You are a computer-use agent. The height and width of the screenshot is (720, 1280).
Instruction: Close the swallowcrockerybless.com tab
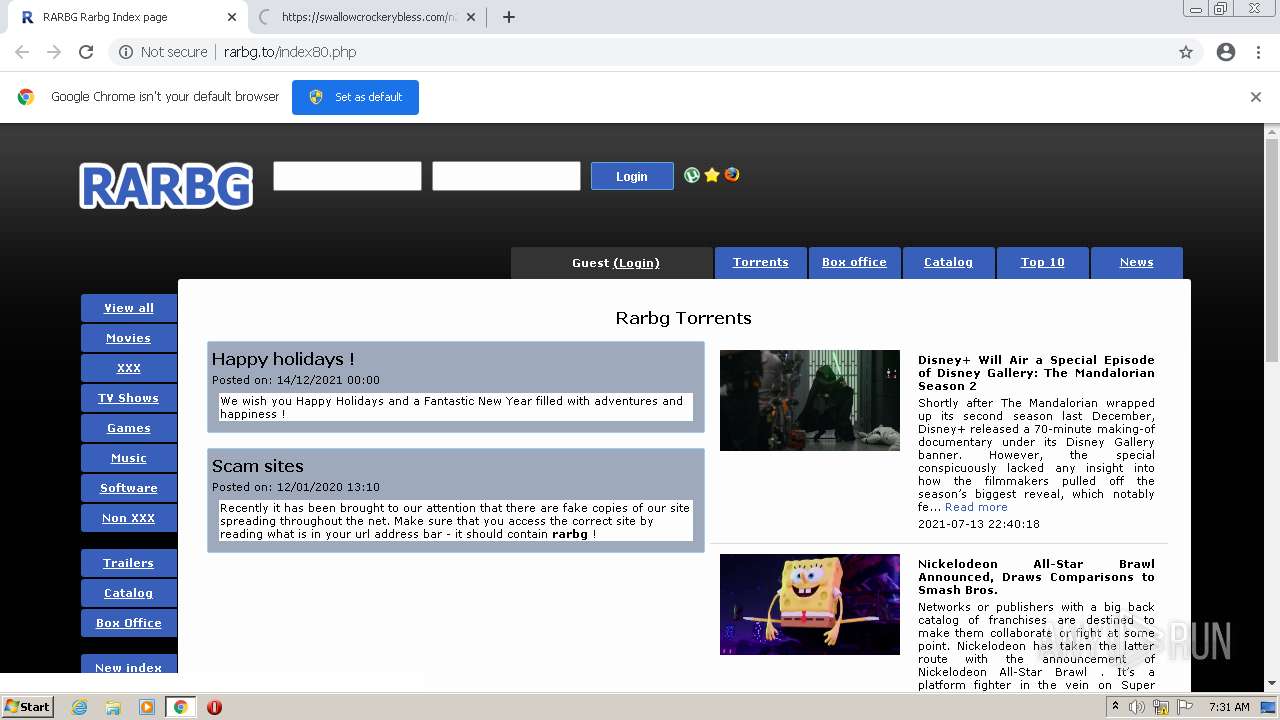click(x=471, y=17)
